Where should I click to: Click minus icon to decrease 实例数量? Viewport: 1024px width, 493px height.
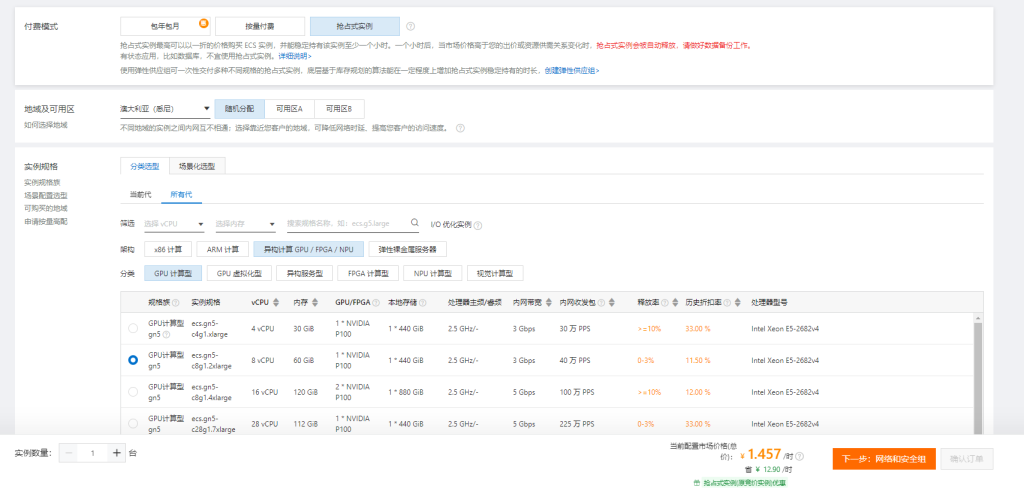pyautogui.click(x=69, y=453)
